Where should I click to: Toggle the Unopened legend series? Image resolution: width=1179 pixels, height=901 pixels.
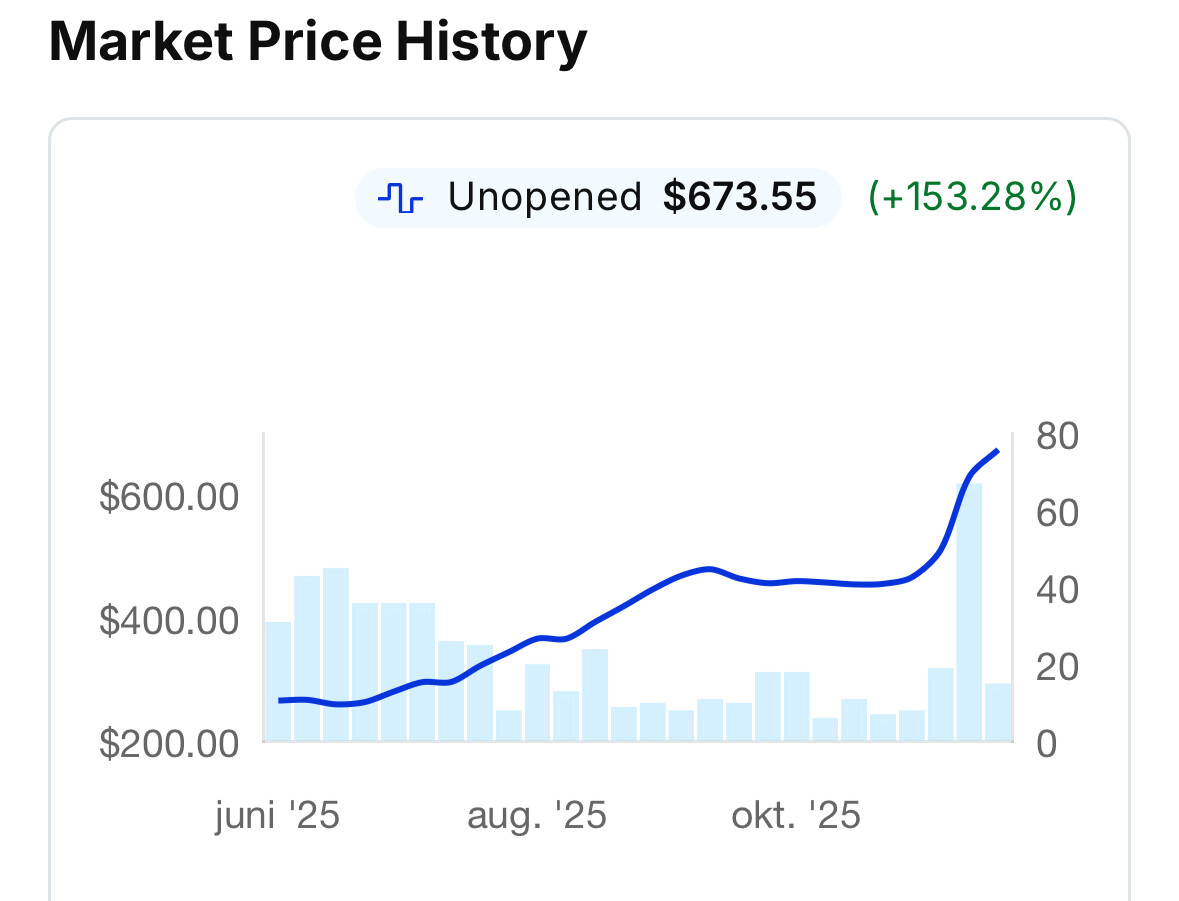tap(544, 197)
